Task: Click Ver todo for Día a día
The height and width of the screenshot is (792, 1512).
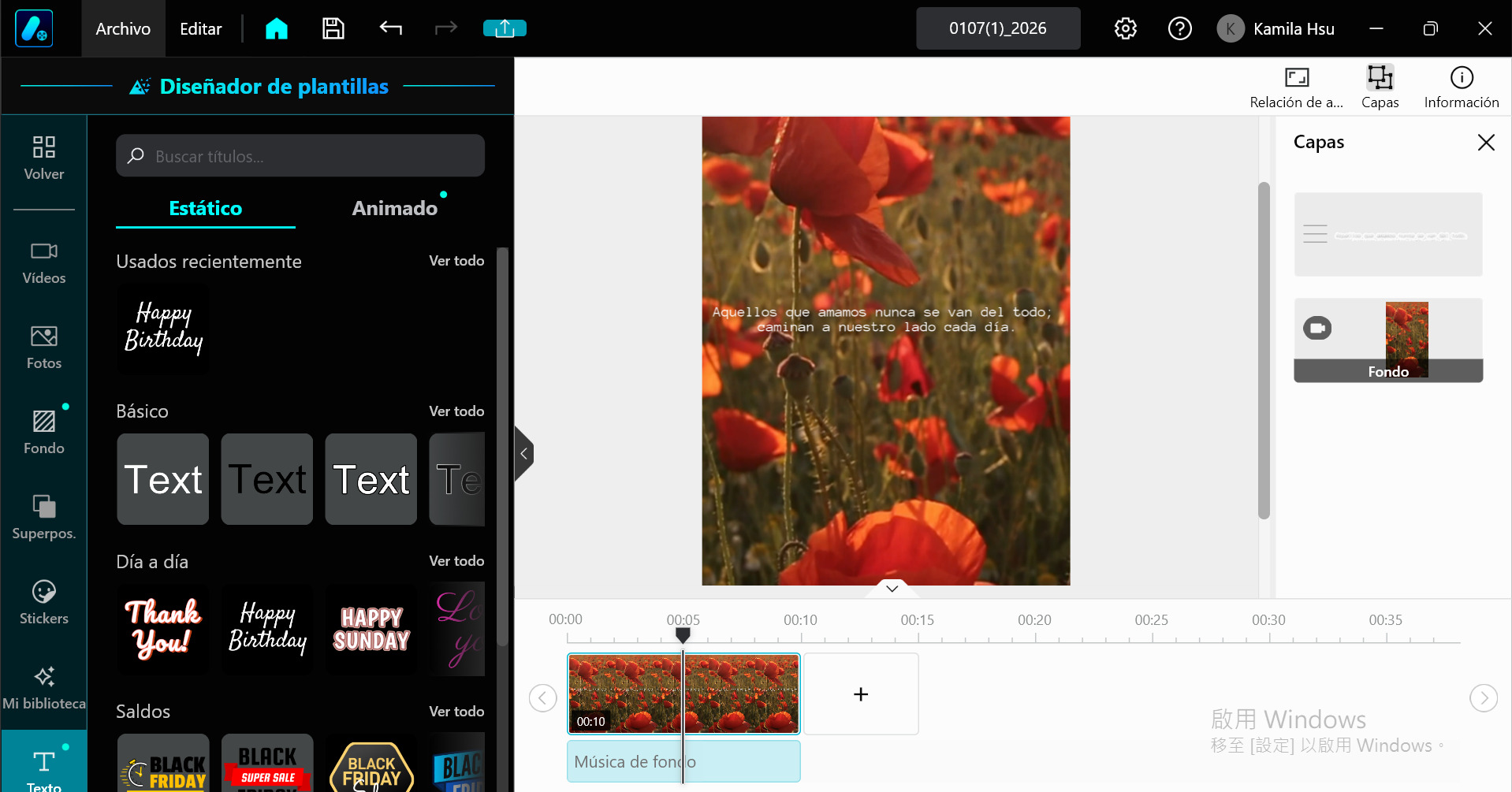Action: point(456,561)
